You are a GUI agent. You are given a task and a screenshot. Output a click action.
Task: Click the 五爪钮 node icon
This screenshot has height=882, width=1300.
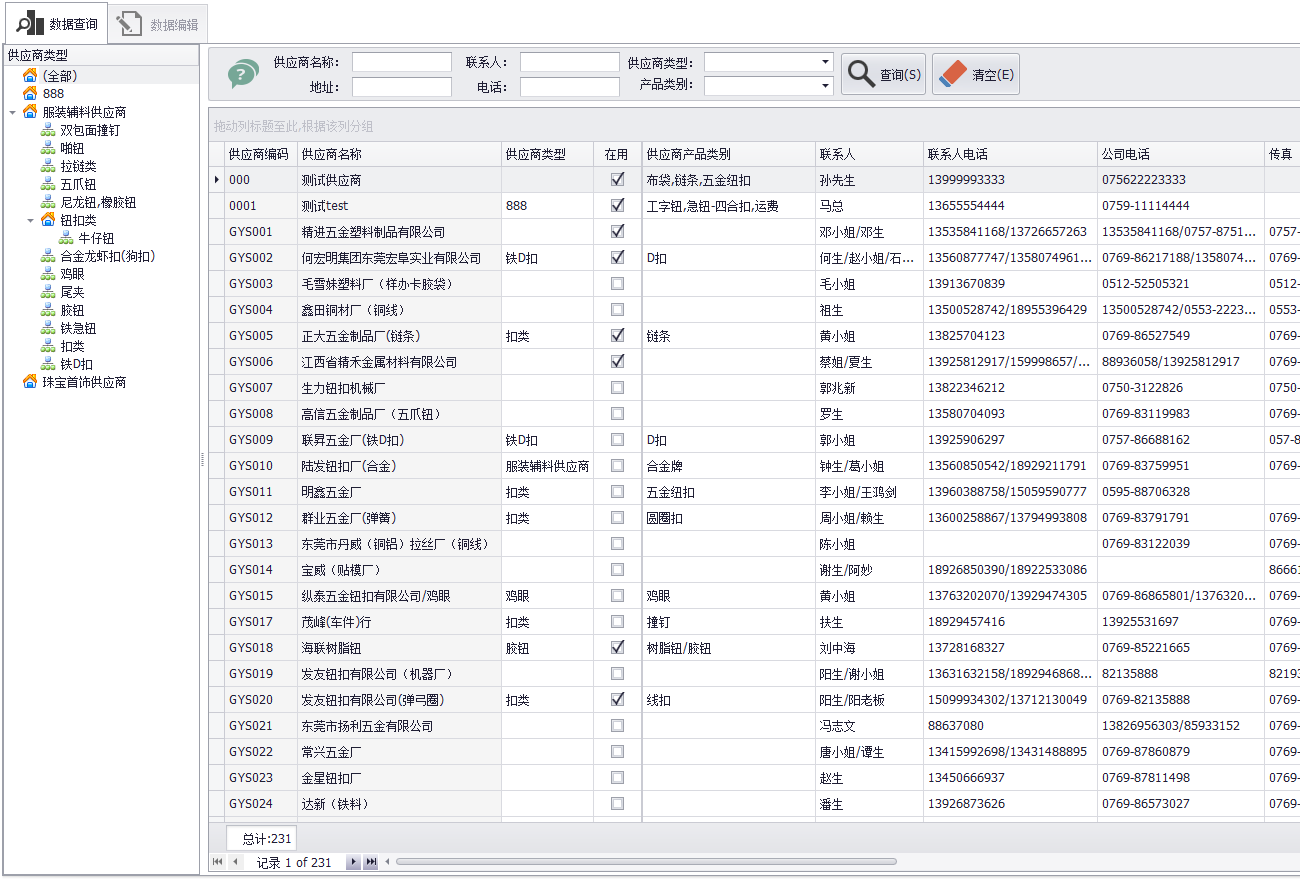point(48,184)
